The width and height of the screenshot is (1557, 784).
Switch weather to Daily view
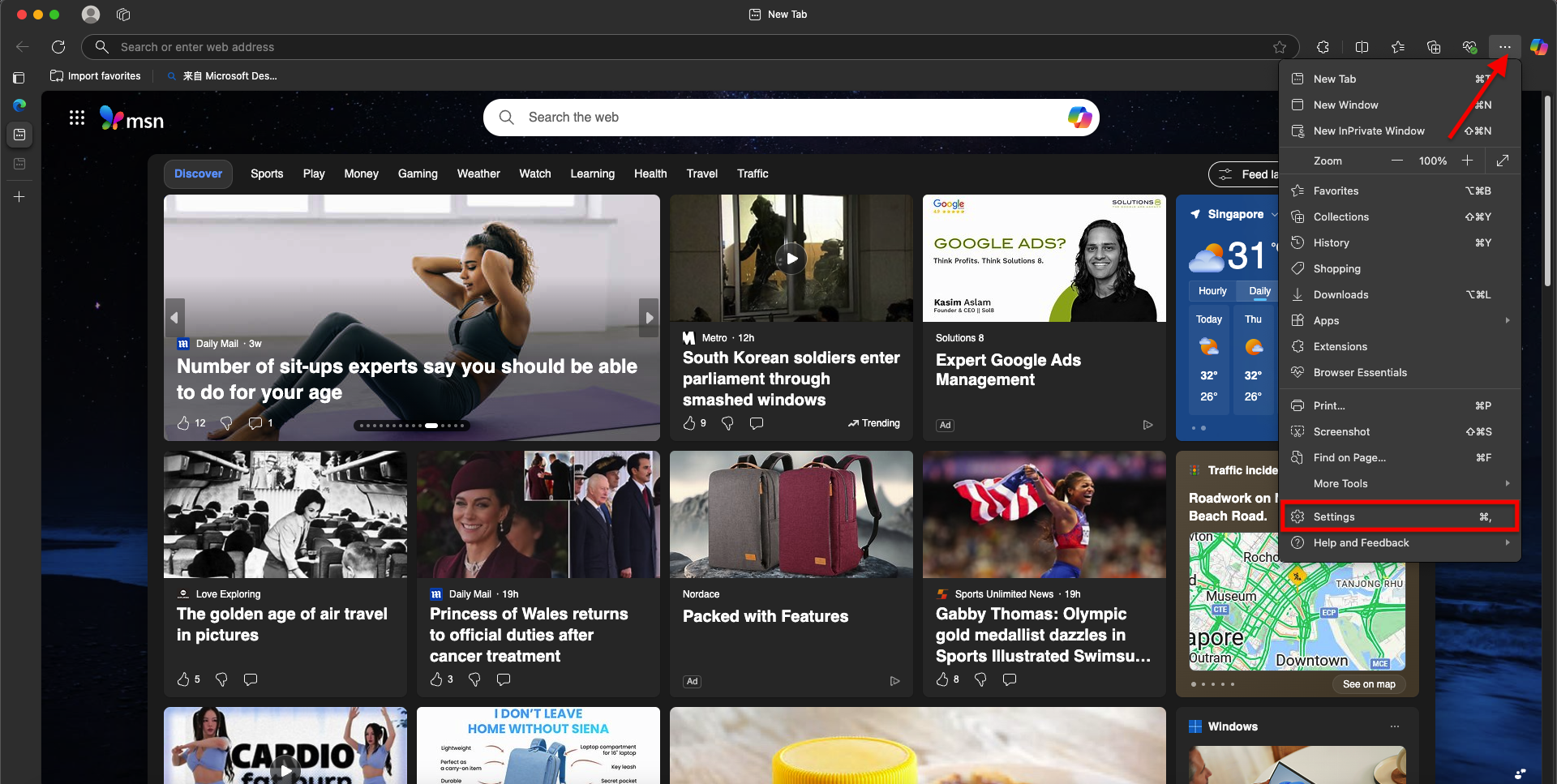(x=1259, y=291)
